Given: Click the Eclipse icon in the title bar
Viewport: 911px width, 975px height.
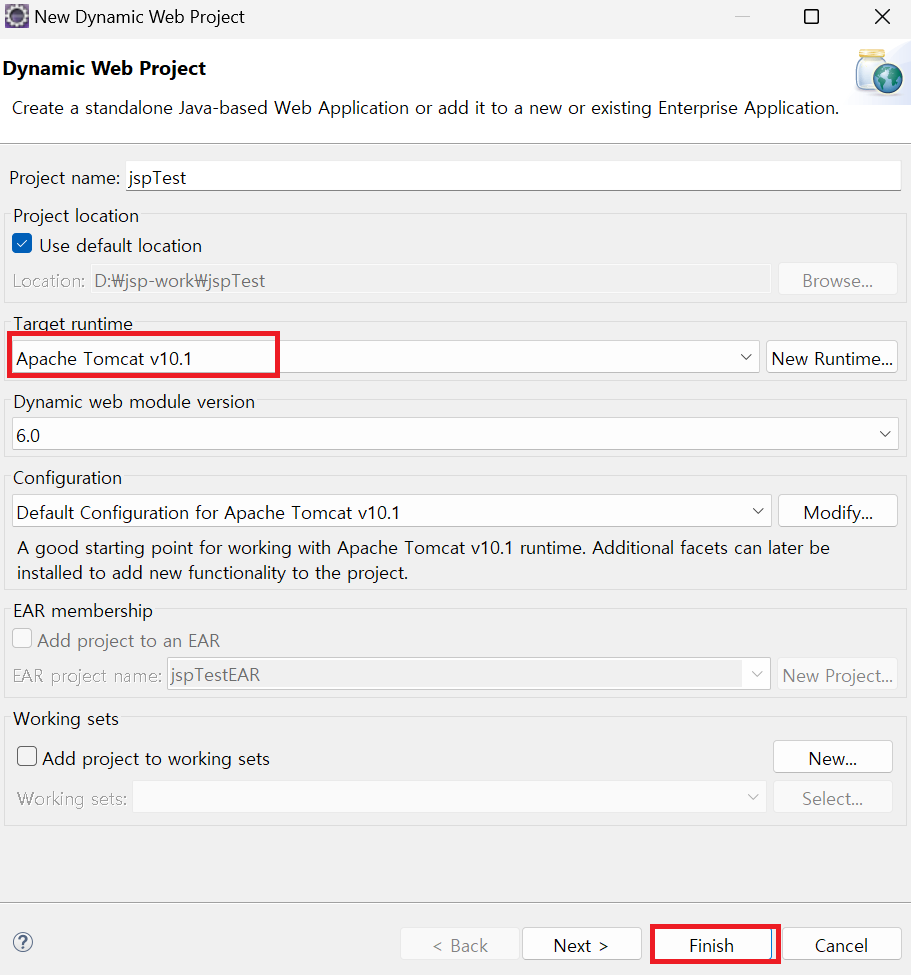Looking at the screenshot, I should (x=16, y=16).
